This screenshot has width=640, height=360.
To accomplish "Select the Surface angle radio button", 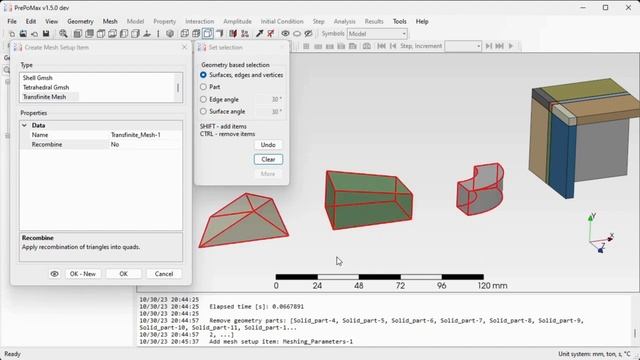I will tap(203, 111).
